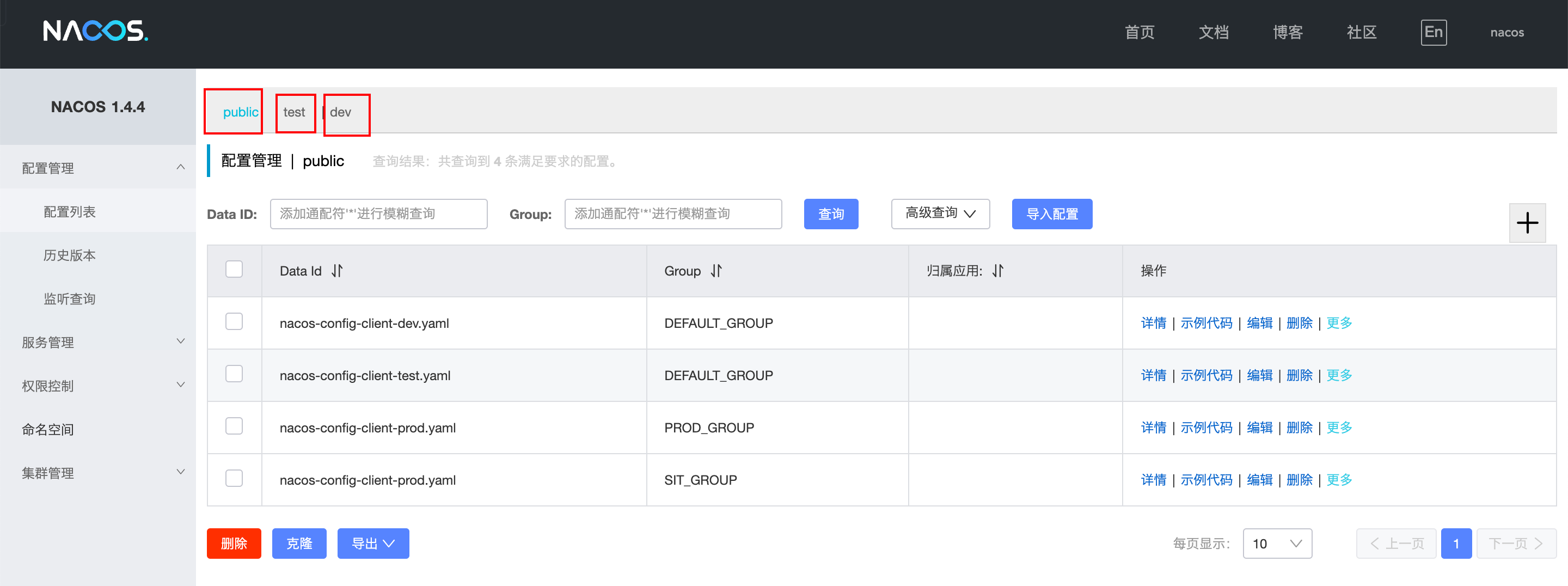Focus the Group search input
This screenshot has width=1568, height=586.
coord(673,214)
